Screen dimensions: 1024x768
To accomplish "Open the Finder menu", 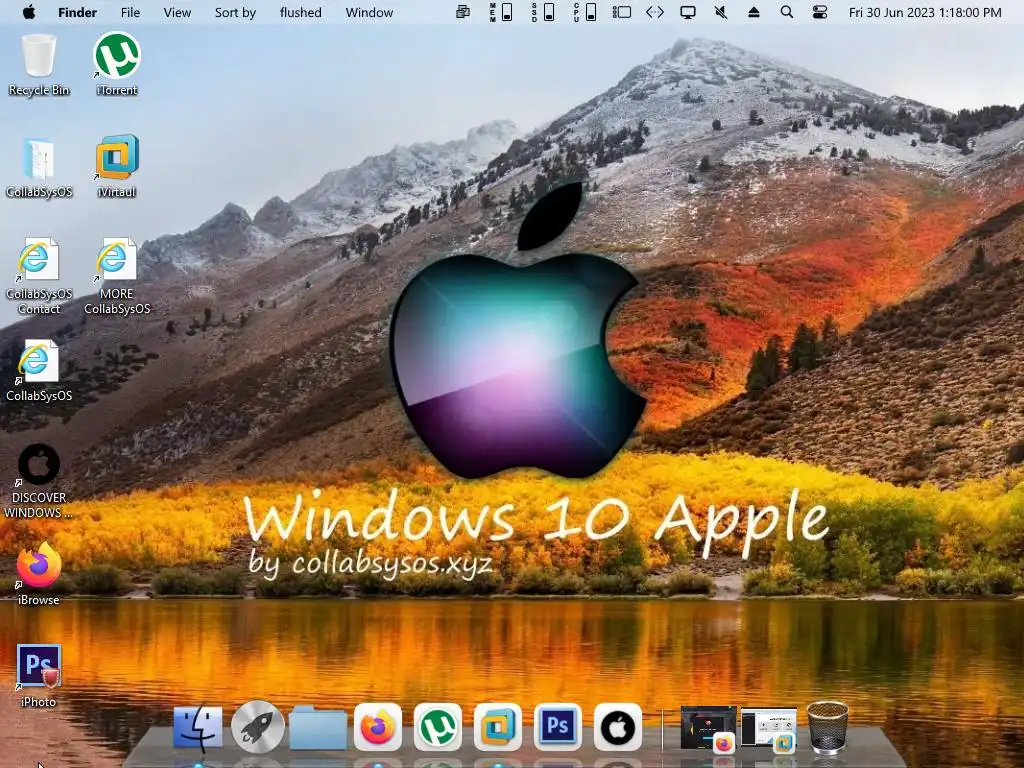I will [77, 12].
